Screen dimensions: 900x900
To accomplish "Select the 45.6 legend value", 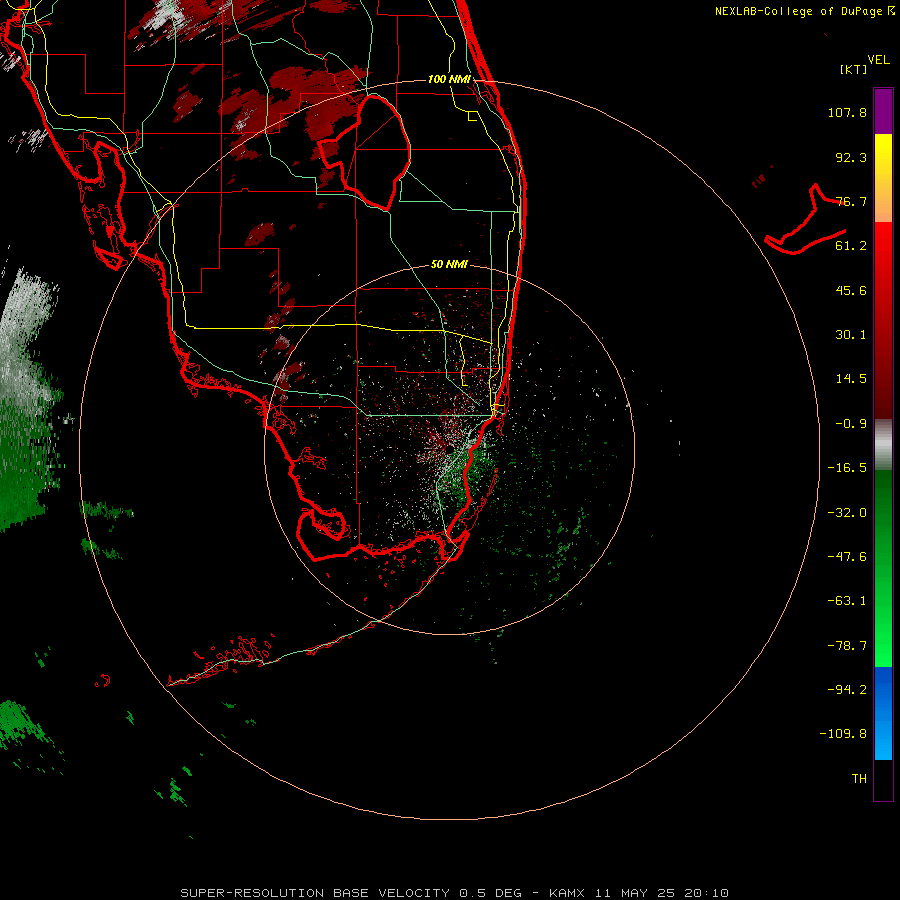I will [x=851, y=290].
